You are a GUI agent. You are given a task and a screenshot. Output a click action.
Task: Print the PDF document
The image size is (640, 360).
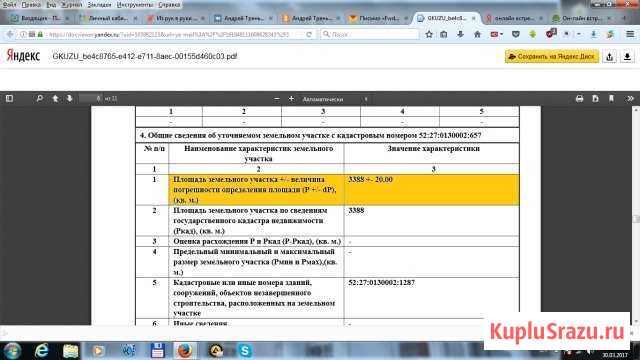(579, 99)
